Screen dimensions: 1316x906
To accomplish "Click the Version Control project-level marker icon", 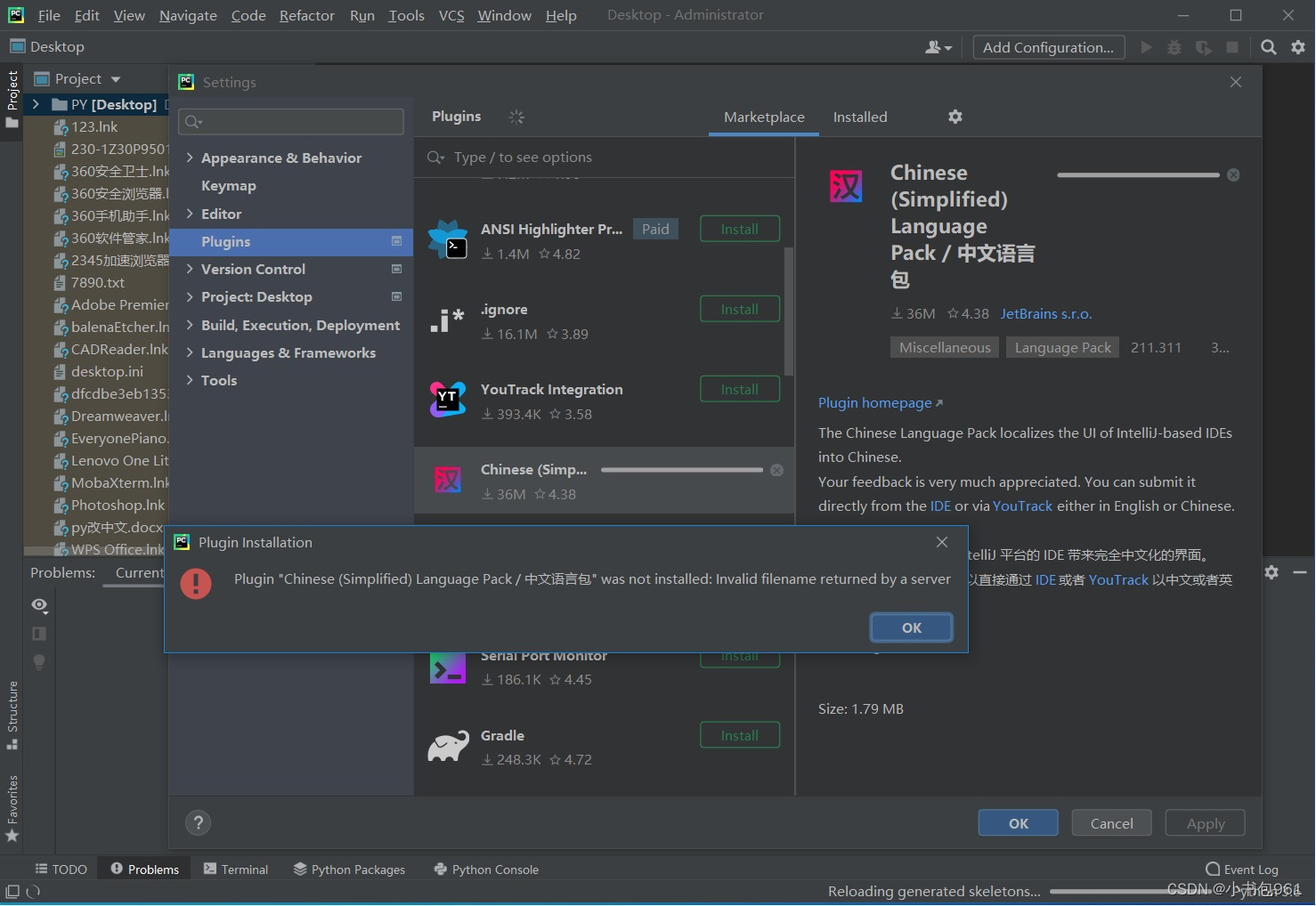I will 396,269.
